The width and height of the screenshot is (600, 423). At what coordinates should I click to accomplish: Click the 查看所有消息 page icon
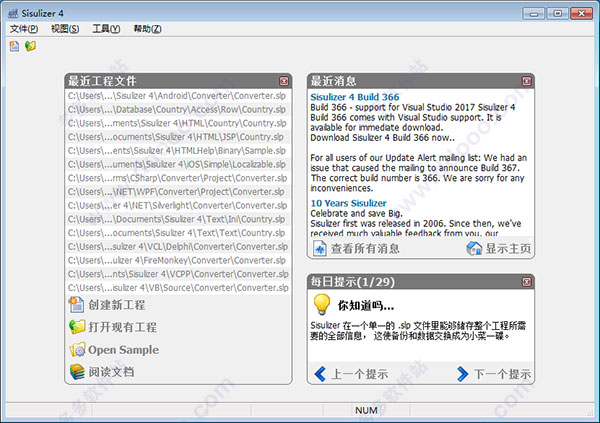click(x=320, y=248)
